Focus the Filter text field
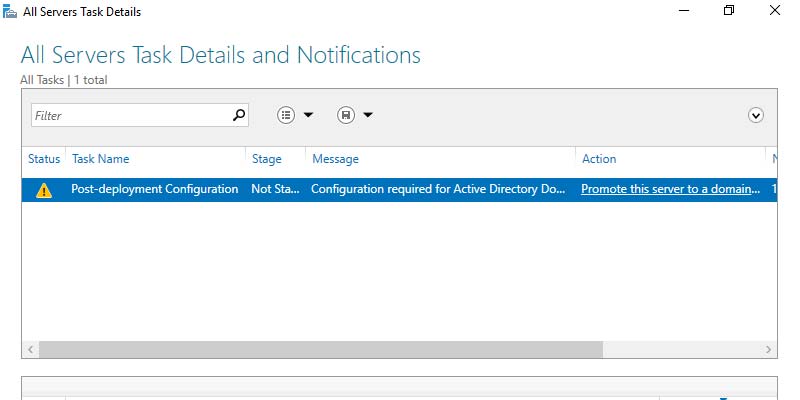Screen dimensions: 800x400 (130, 115)
